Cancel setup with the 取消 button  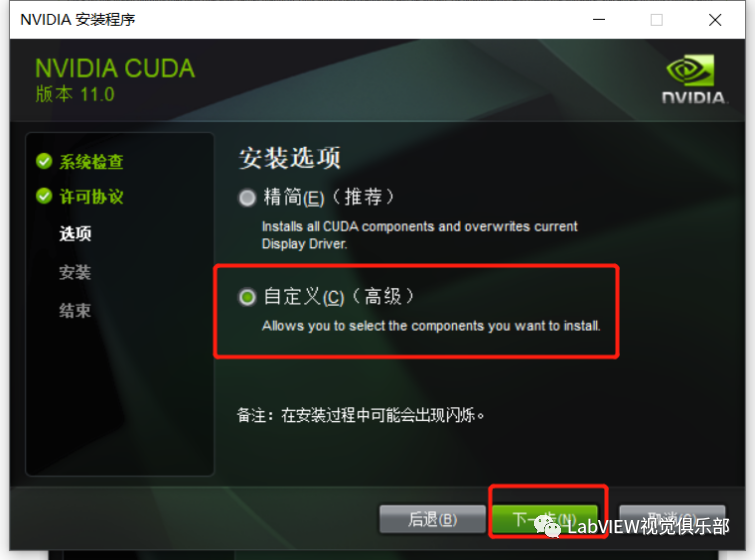coord(672,519)
